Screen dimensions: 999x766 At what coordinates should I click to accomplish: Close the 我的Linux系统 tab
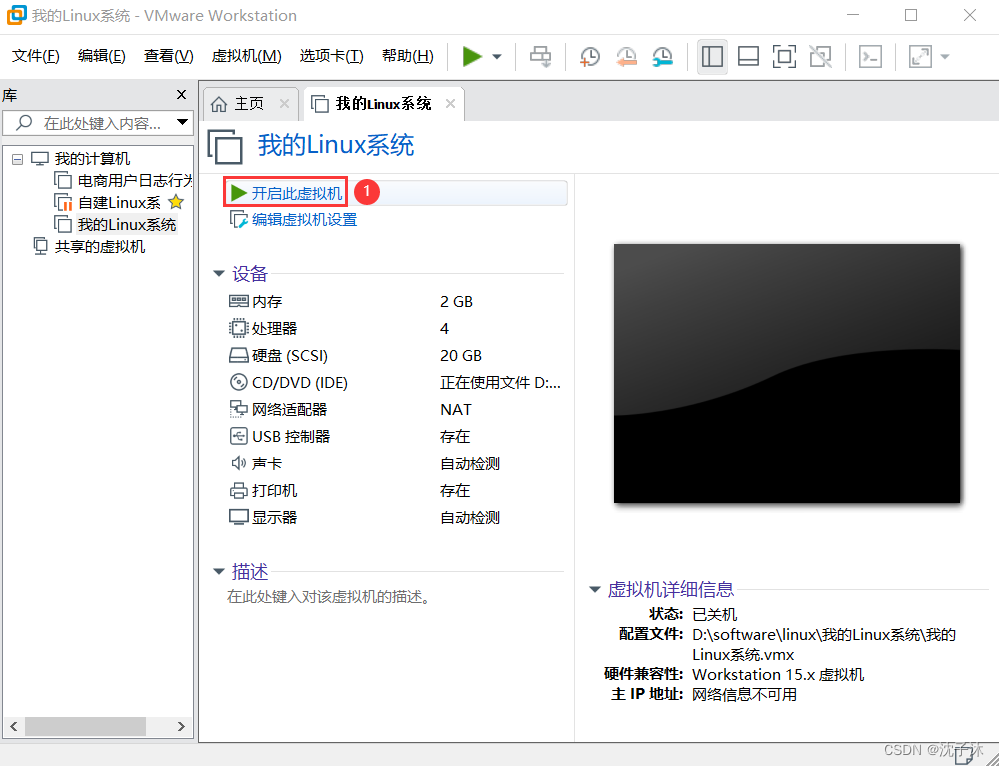point(450,103)
